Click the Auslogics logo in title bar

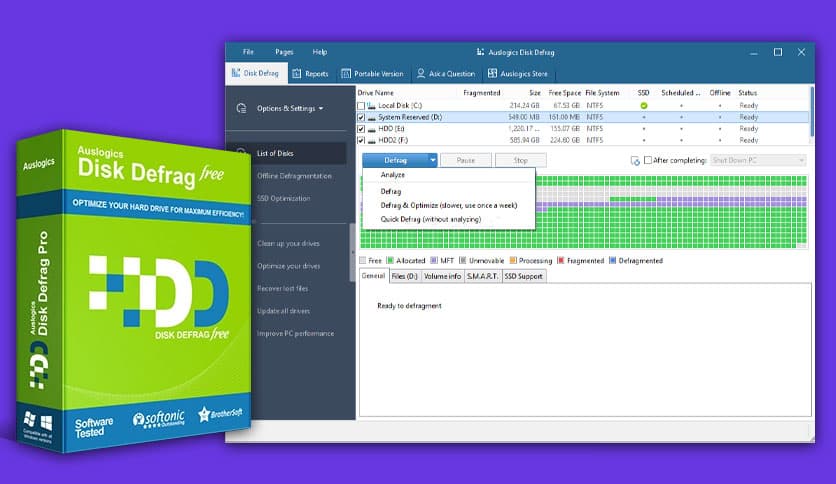pyautogui.click(x=480, y=52)
